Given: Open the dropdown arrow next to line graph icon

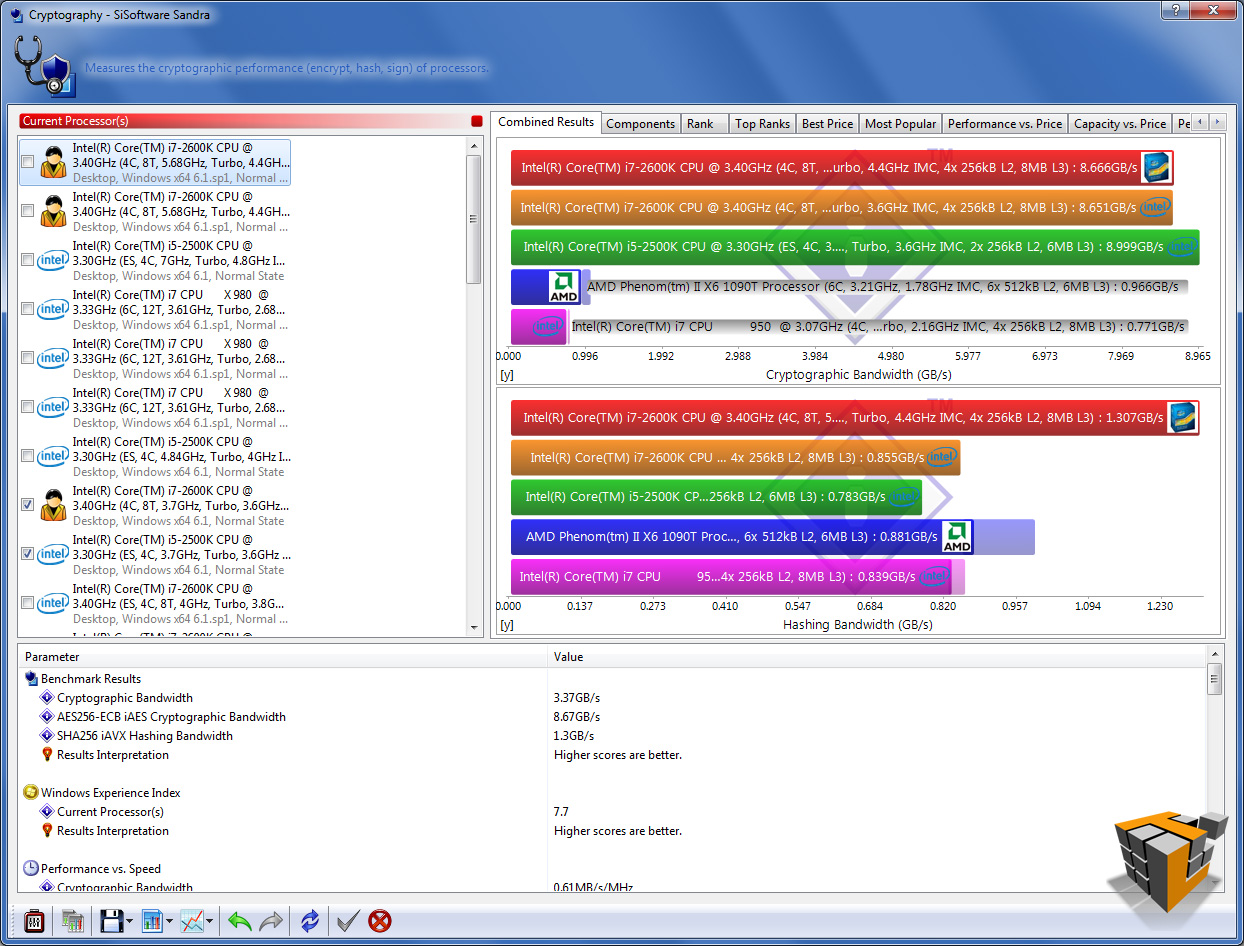Looking at the screenshot, I should [210, 921].
